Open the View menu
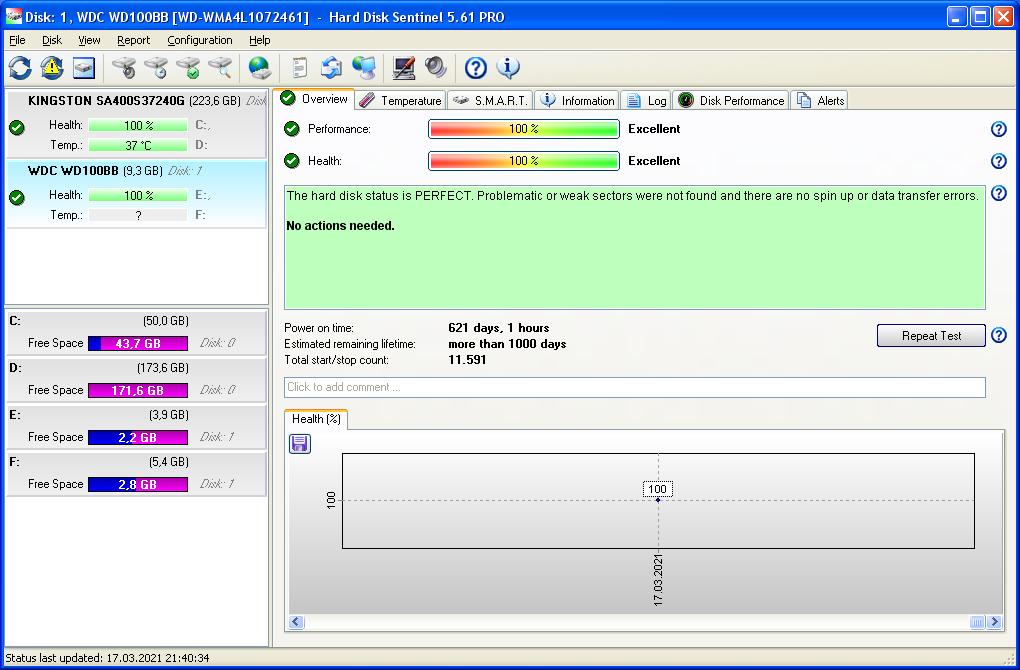1020x670 pixels. tap(89, 40)
